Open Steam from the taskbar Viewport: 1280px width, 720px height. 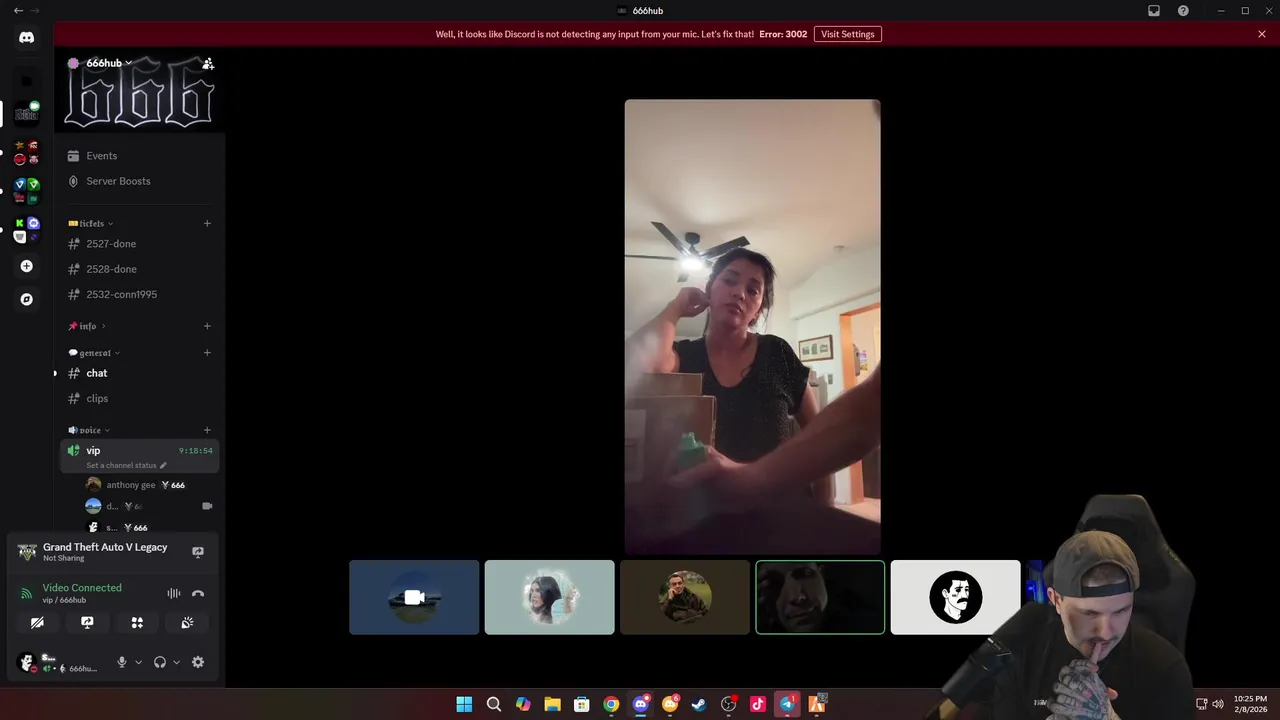(699, 704)
